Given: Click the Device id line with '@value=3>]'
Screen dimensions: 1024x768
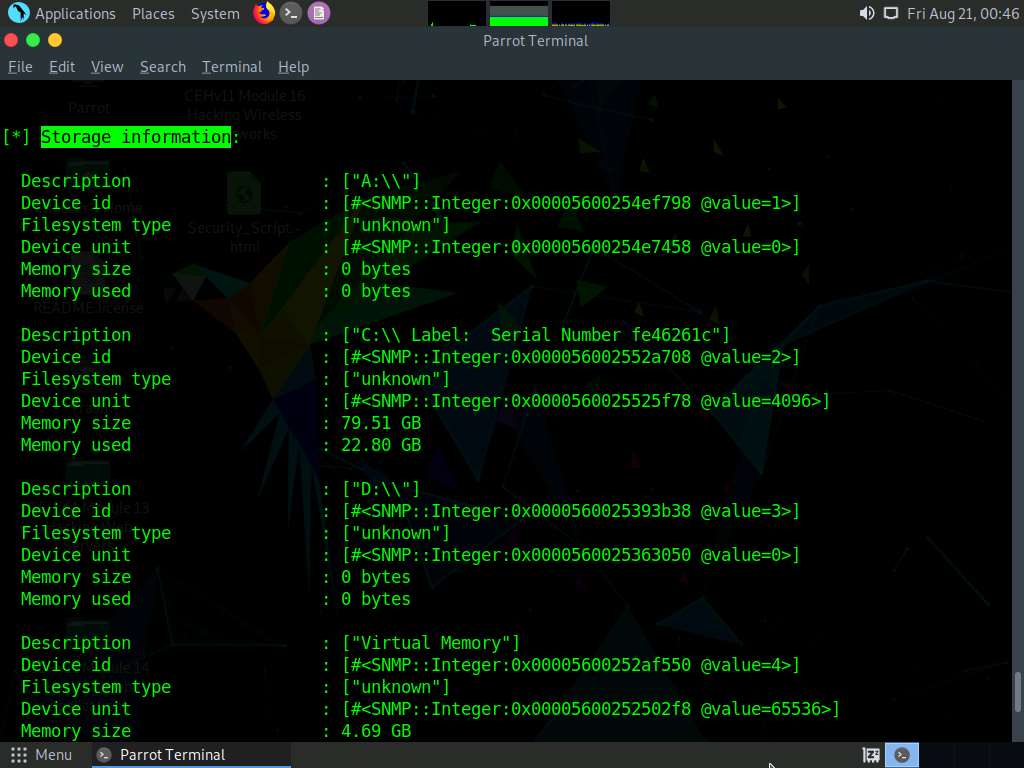Looking at the screenshot, I should point(410,511).
